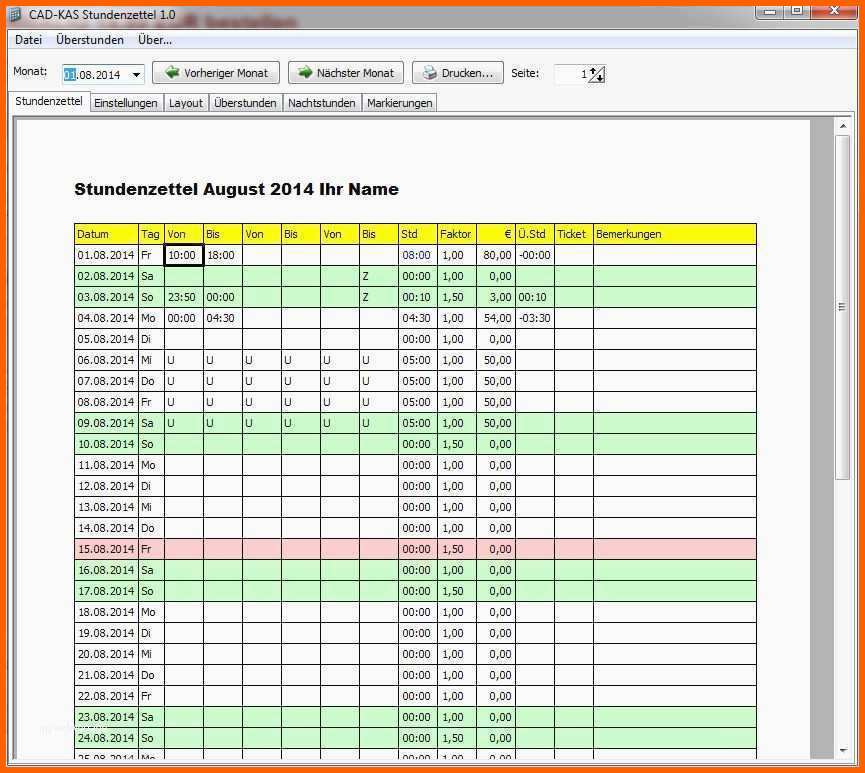Go to next month with Nächster Monat

[346, 73]
